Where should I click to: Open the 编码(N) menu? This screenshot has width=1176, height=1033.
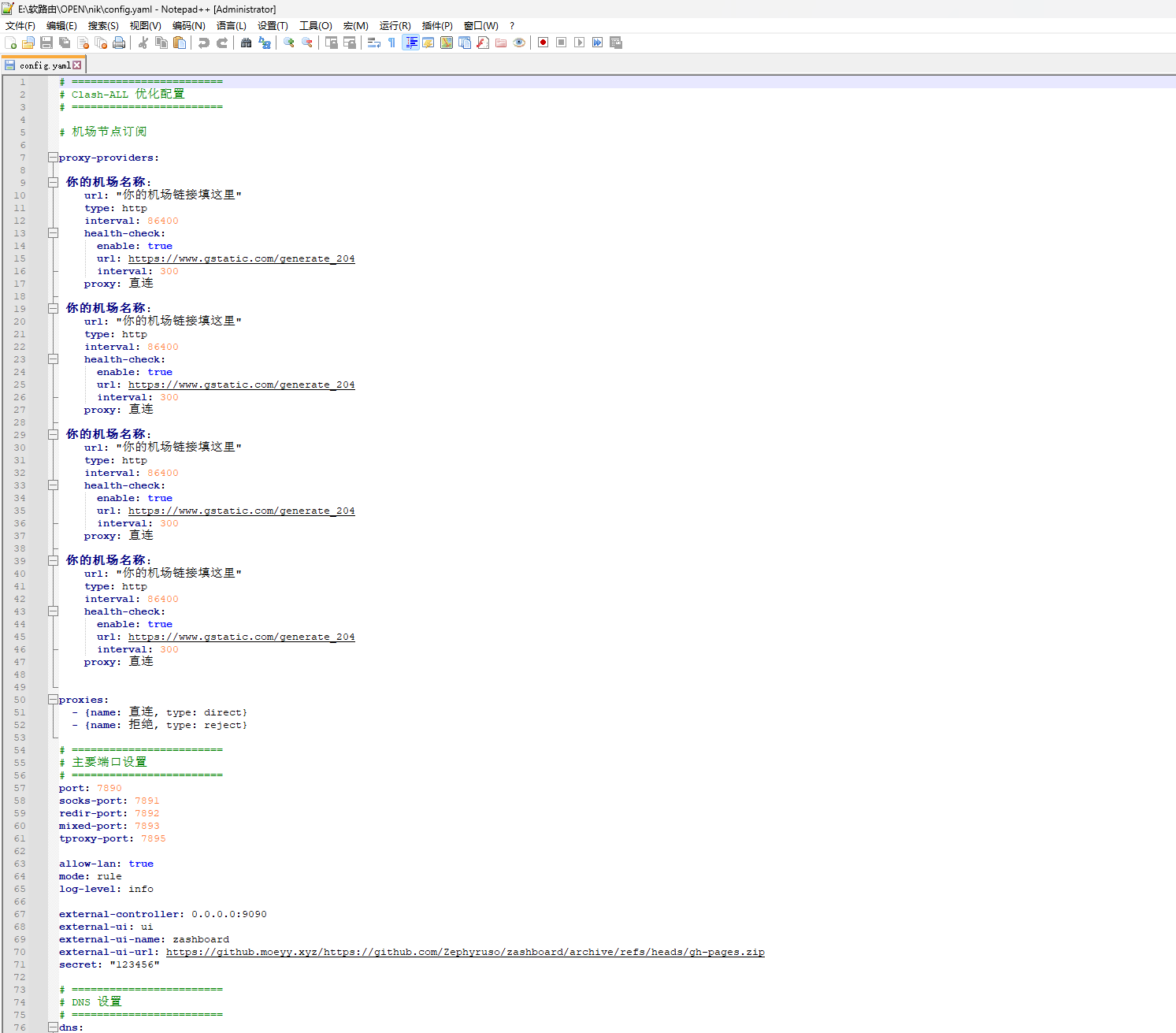tap(188, 26)
